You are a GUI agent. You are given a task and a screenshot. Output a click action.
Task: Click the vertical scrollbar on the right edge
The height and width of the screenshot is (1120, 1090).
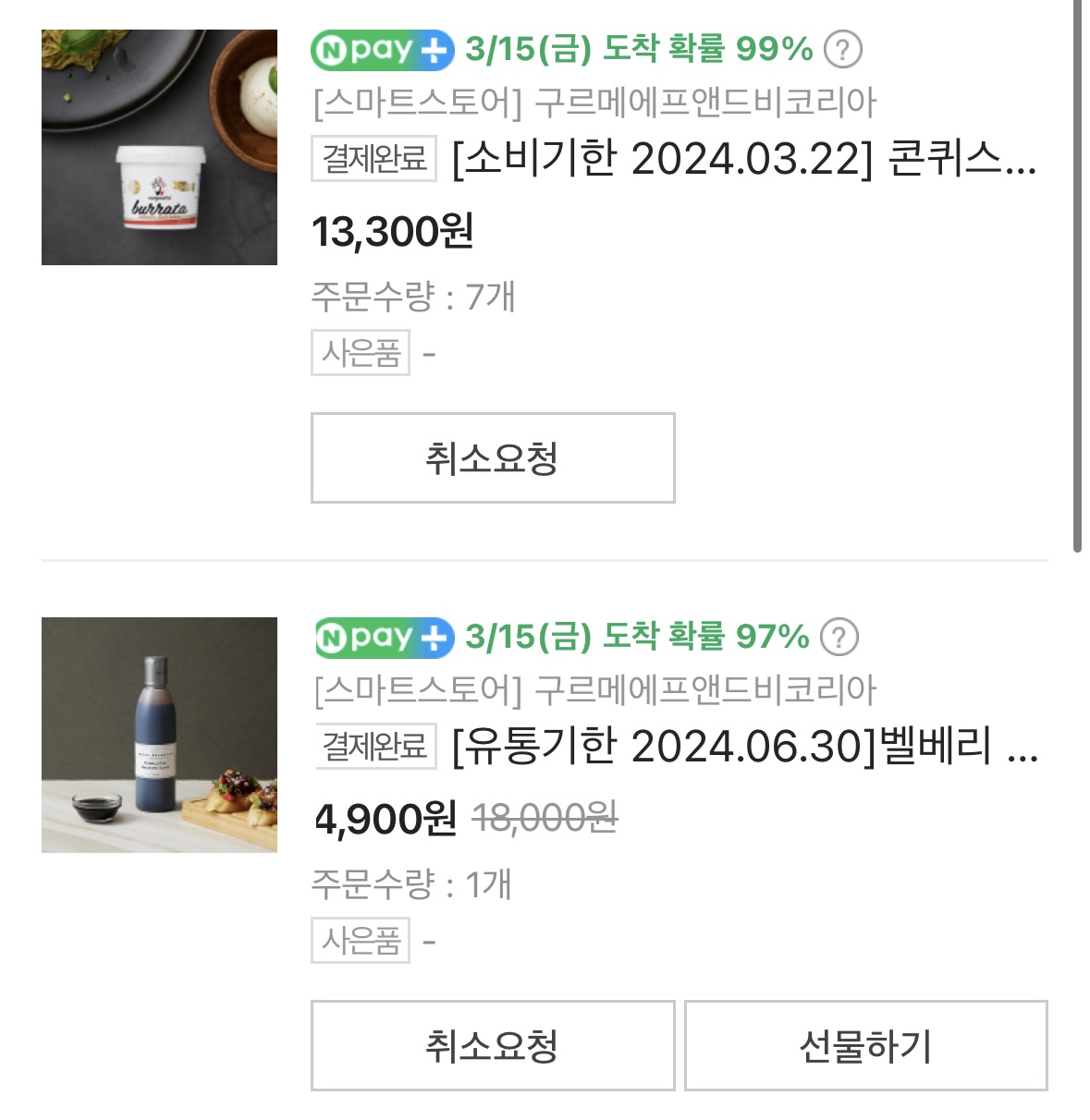coord(1077,277)
